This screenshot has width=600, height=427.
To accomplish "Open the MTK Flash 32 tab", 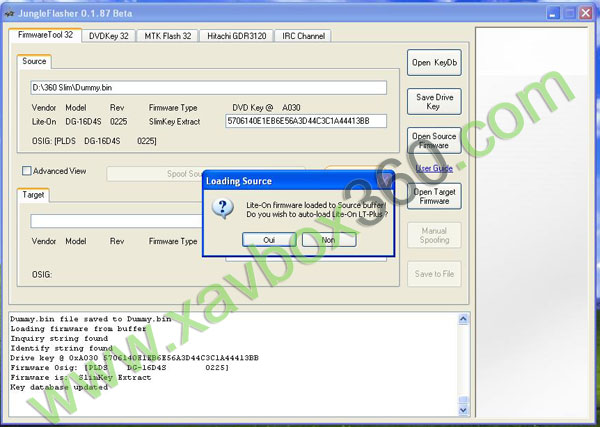I will [168, 36].
